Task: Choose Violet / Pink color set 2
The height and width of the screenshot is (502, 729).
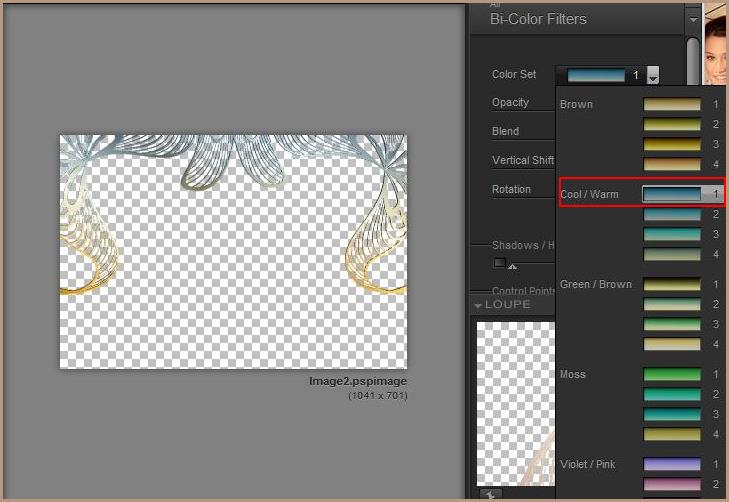Action: [671, 484]
